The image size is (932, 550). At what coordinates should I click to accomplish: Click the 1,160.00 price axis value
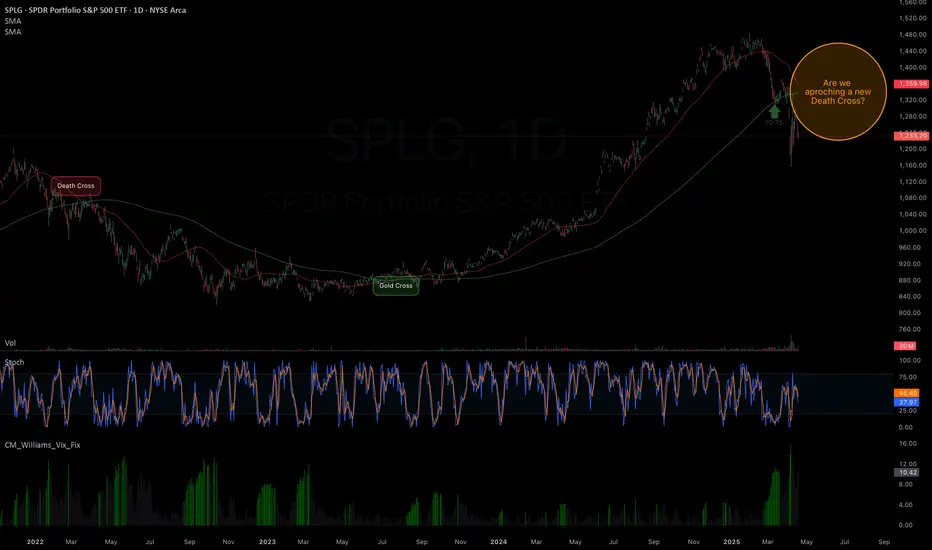(912, 165)
